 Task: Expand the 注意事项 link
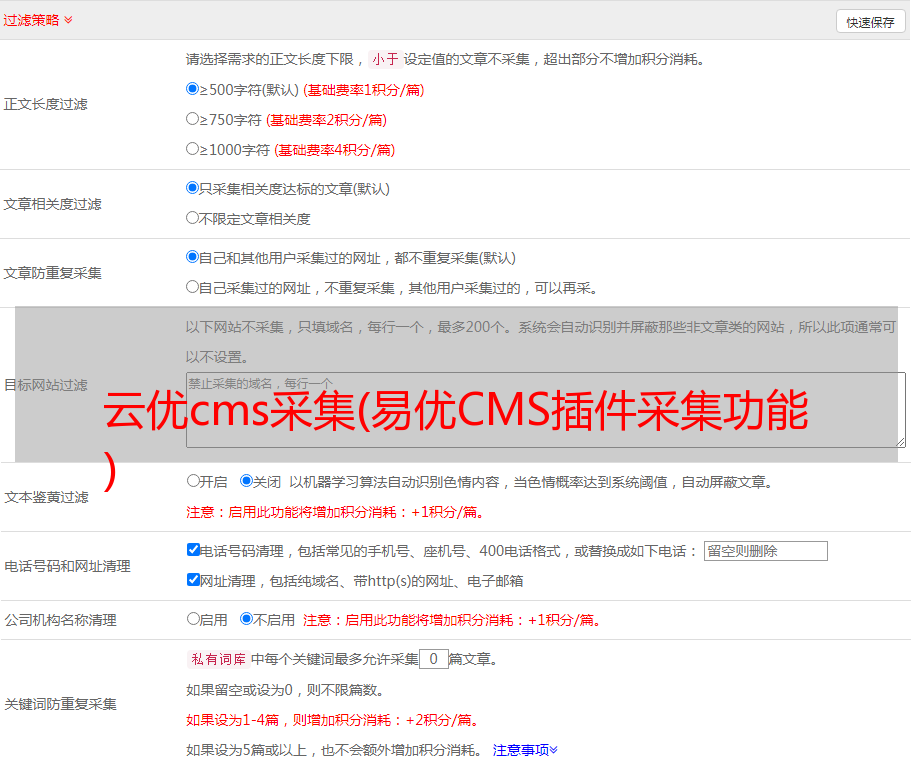(x=525, y=750)
